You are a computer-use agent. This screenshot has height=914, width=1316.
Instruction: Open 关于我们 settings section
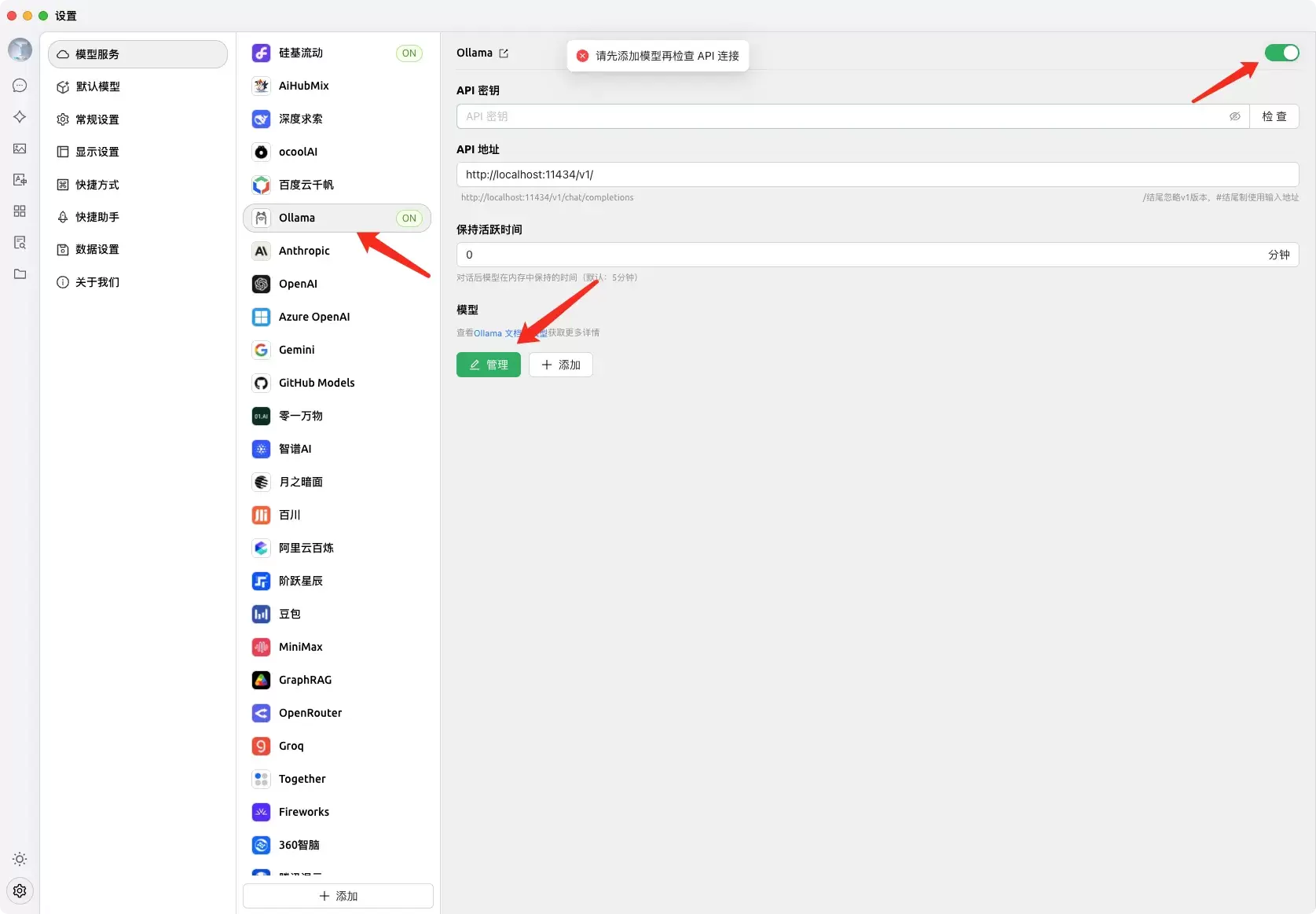pos(137,282)
